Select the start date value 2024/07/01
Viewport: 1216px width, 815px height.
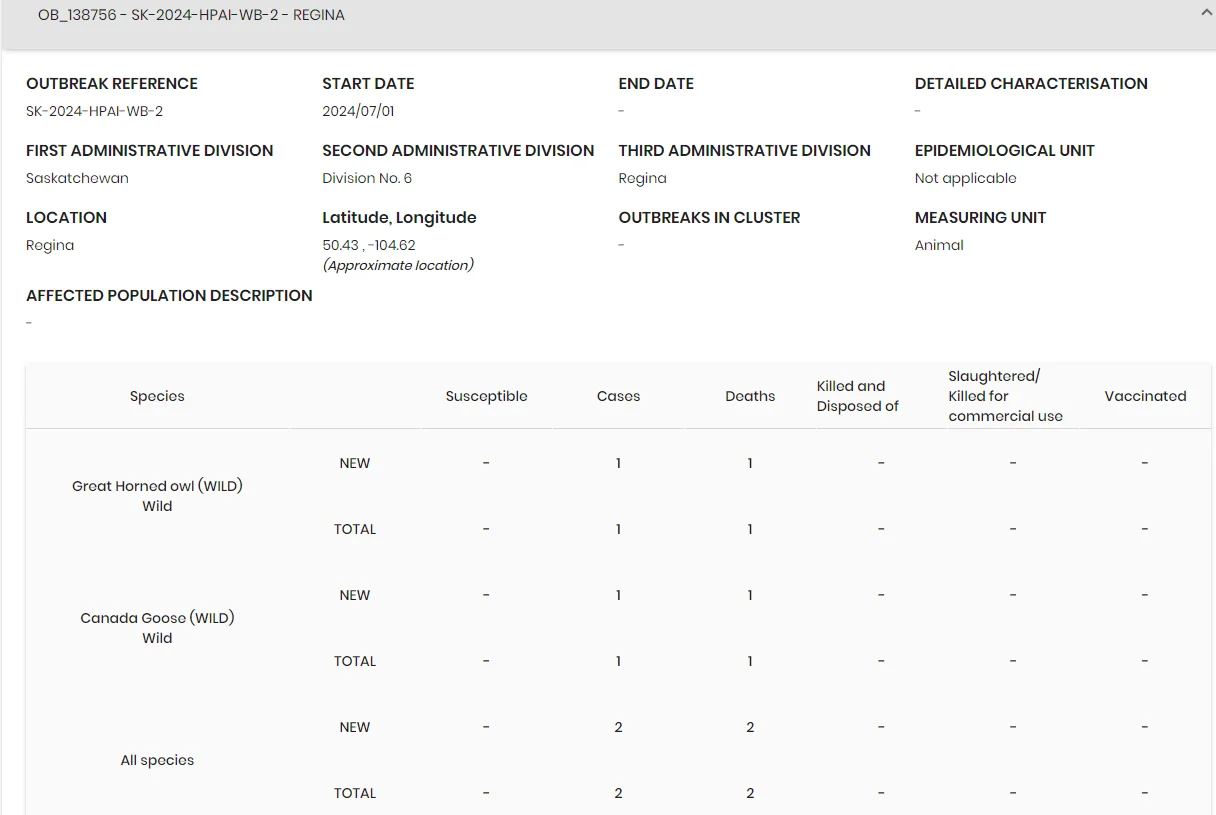tap(358, 111)
